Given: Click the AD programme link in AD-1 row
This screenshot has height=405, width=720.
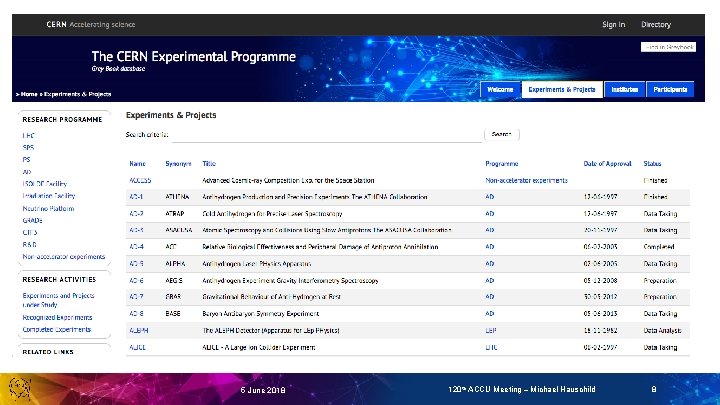Looking at the screenshot, I should (489, 197).
